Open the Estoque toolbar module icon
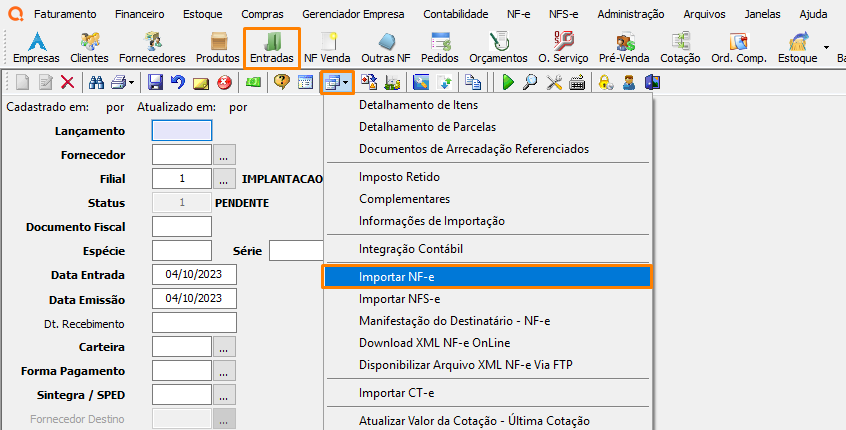 point(797,47)
